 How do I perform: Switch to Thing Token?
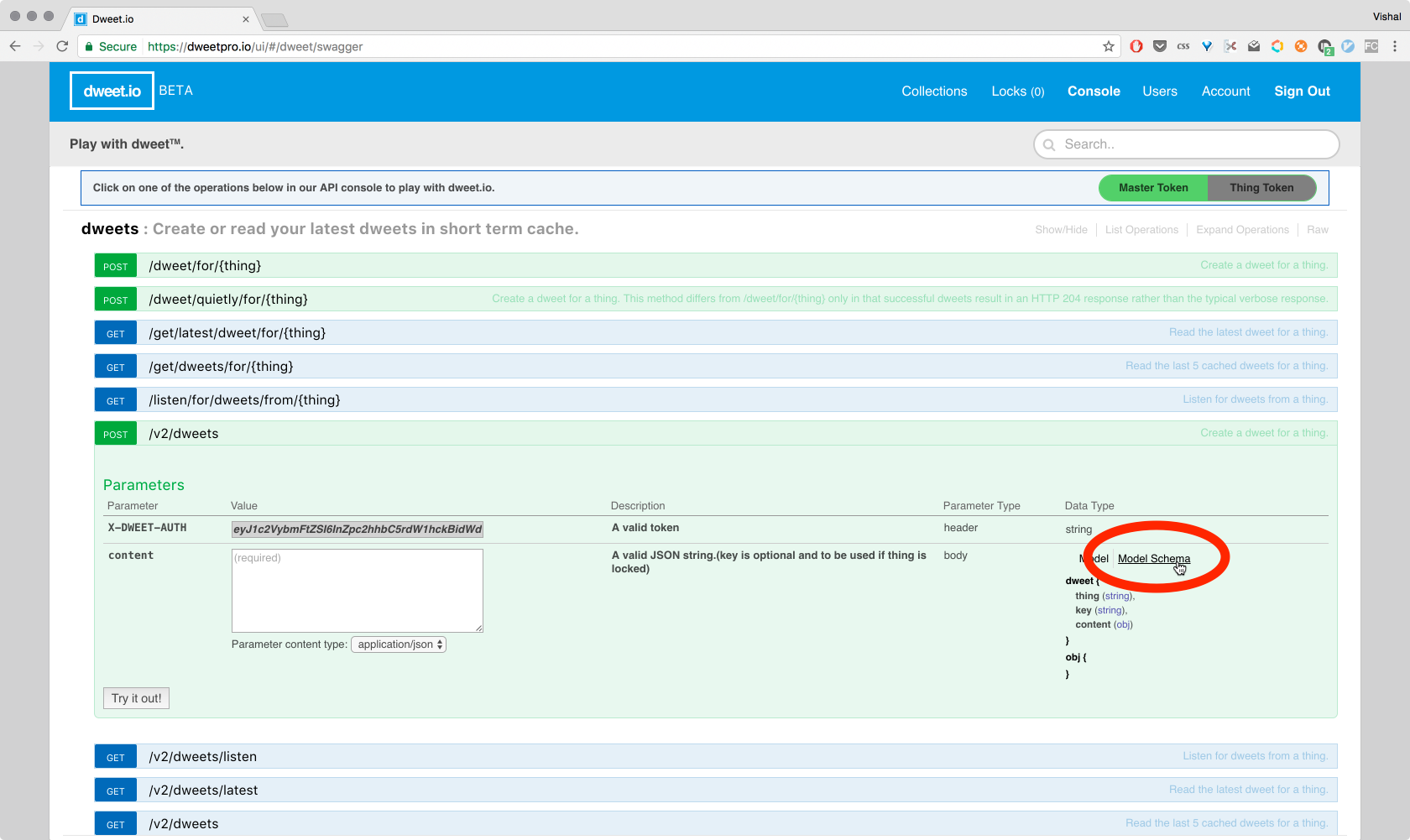tap(1261, 188)
